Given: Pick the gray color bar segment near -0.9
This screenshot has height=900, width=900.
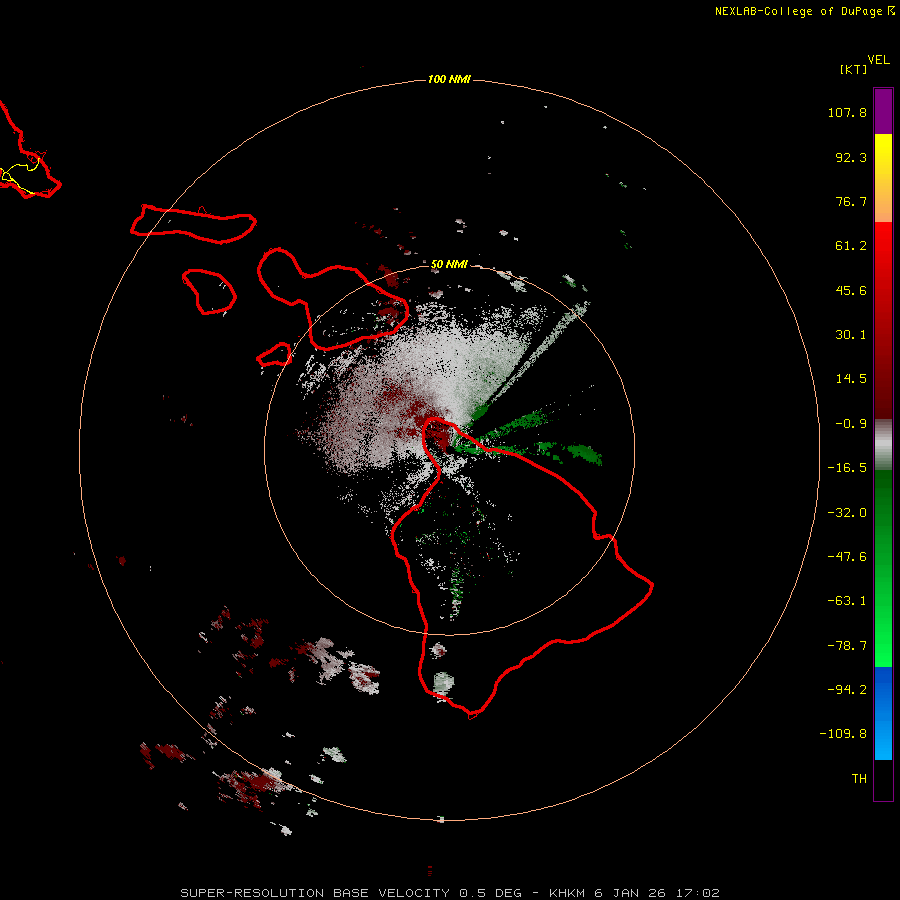Looking at the screenshot, I should click(x=883, y=445).
